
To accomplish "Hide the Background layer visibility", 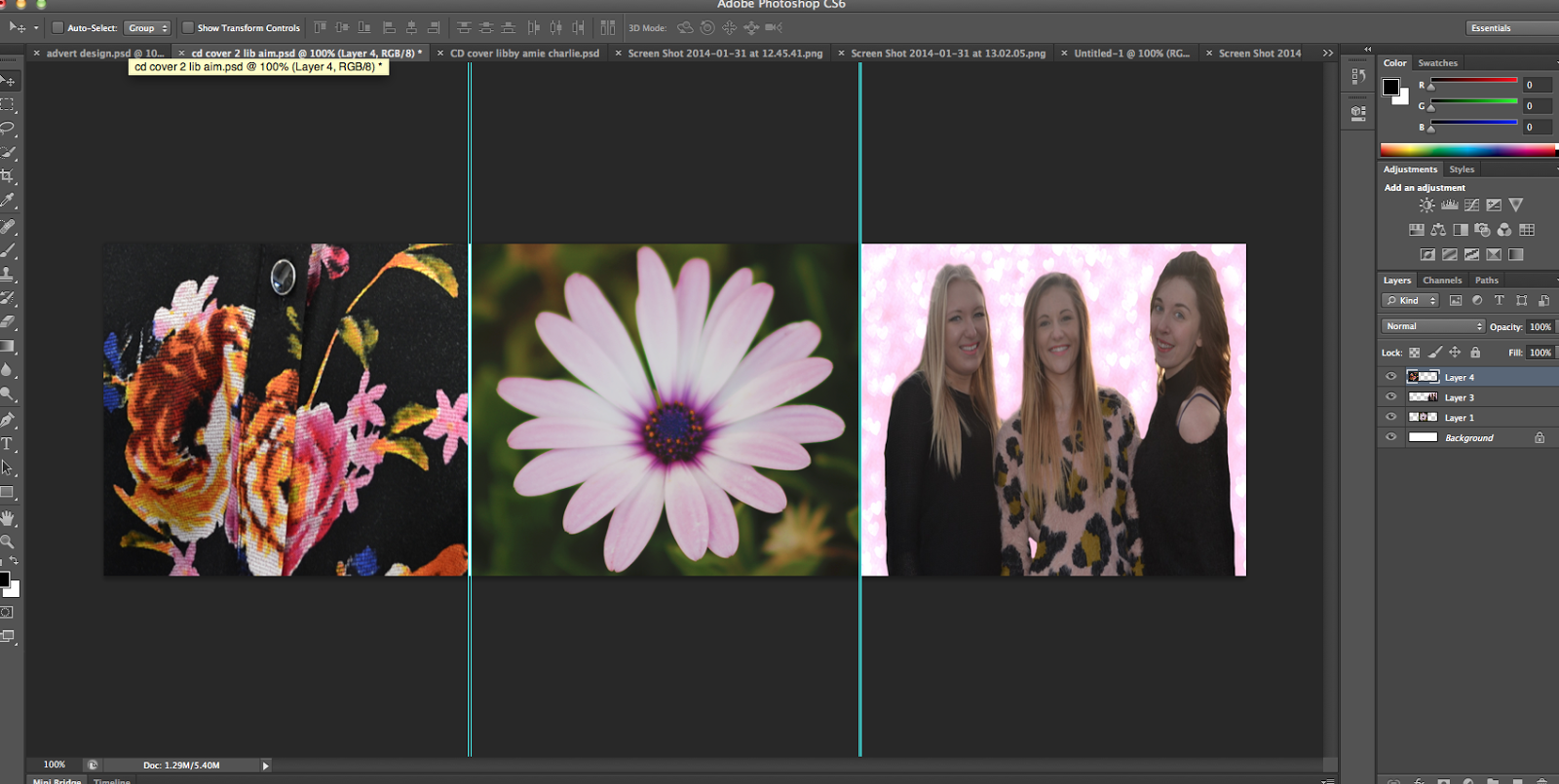I will point(1390,438).
